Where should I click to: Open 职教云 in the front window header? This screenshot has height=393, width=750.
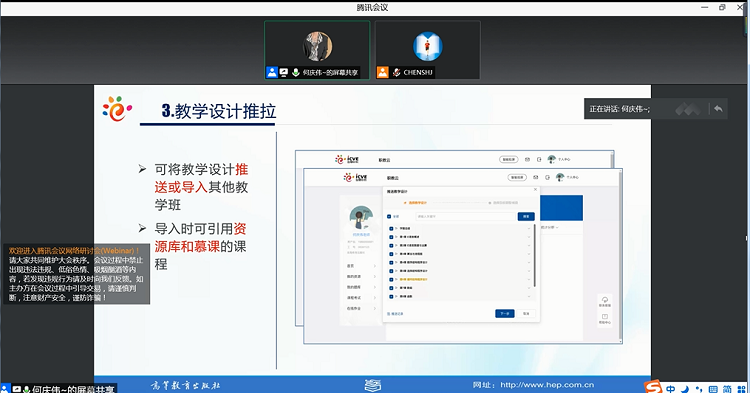pyautogui.click(x=393, y=178)
